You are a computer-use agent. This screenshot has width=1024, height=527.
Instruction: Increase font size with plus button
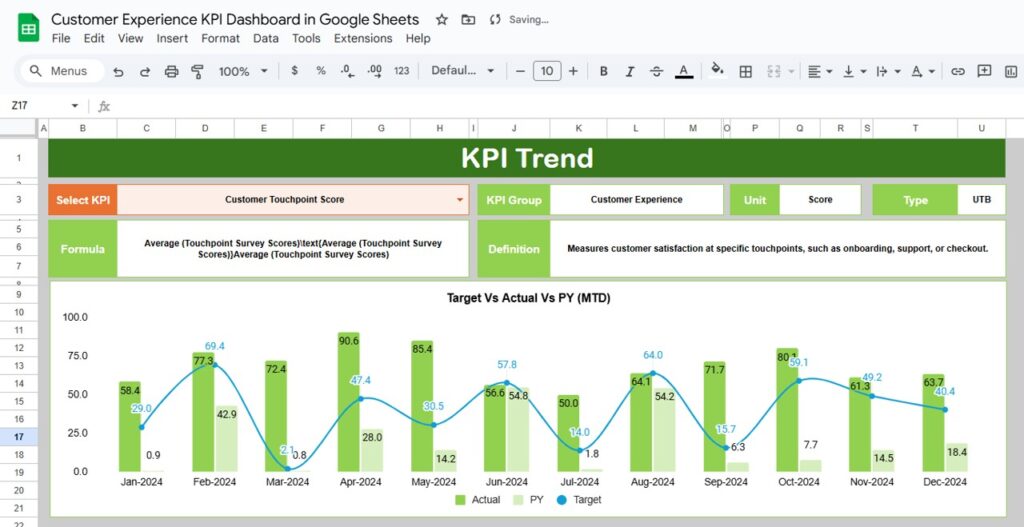pyautogui.click(x=573, y=71)
